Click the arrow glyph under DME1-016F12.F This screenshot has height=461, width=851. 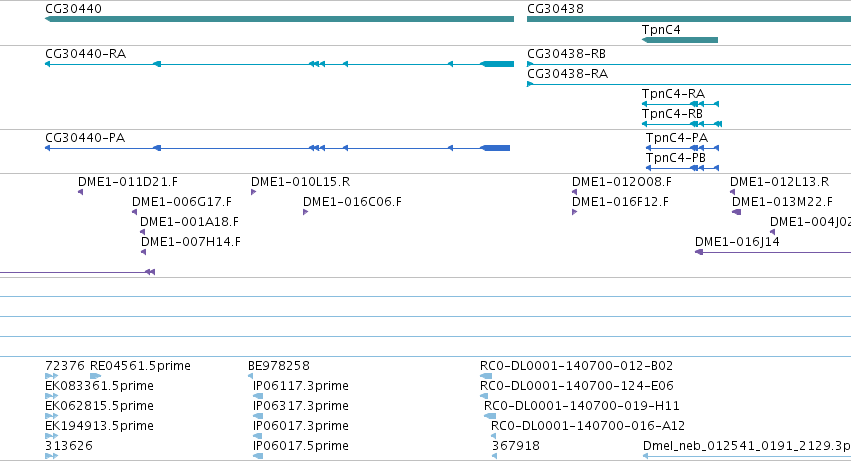coord(574,212)
